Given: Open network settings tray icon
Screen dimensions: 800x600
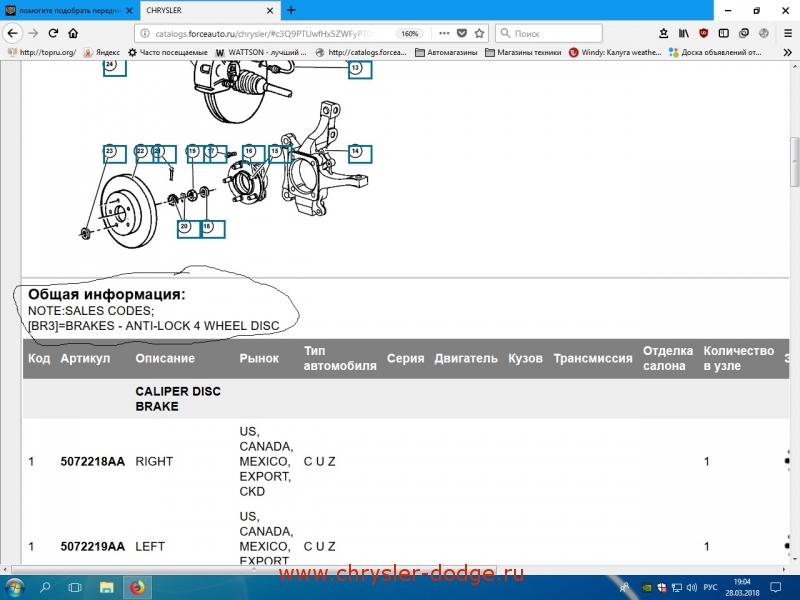Looking at the screenshot, I should [x=677, y=588].
